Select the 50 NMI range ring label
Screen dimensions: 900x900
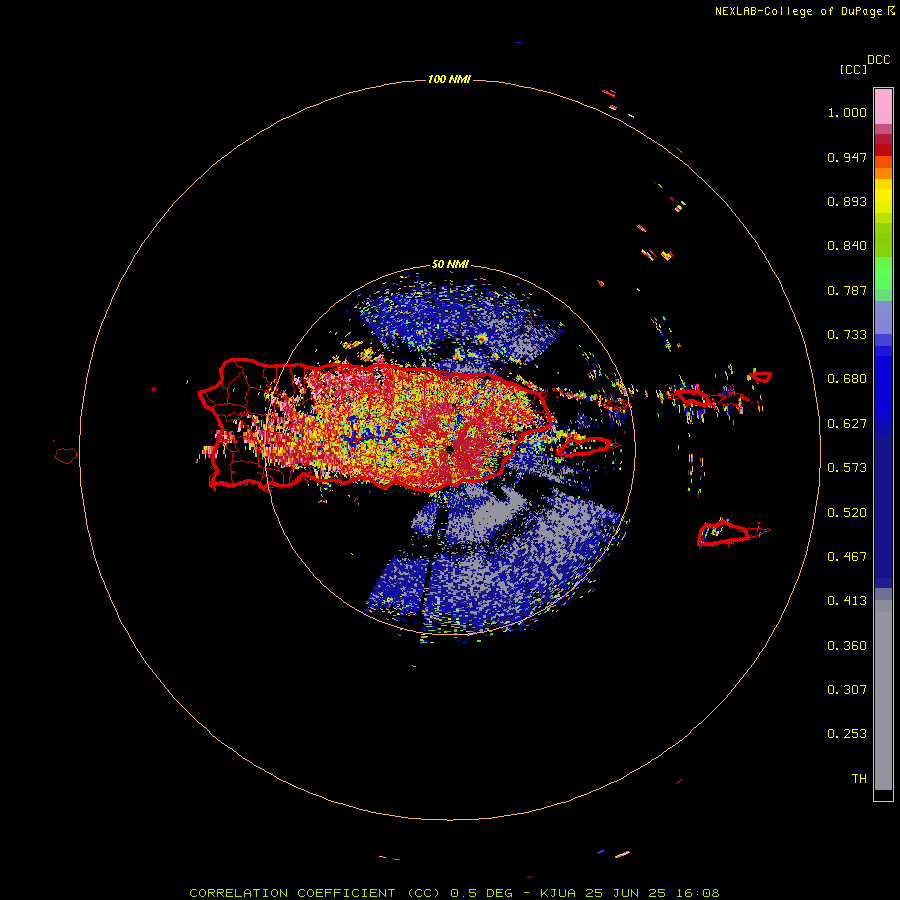450,265
